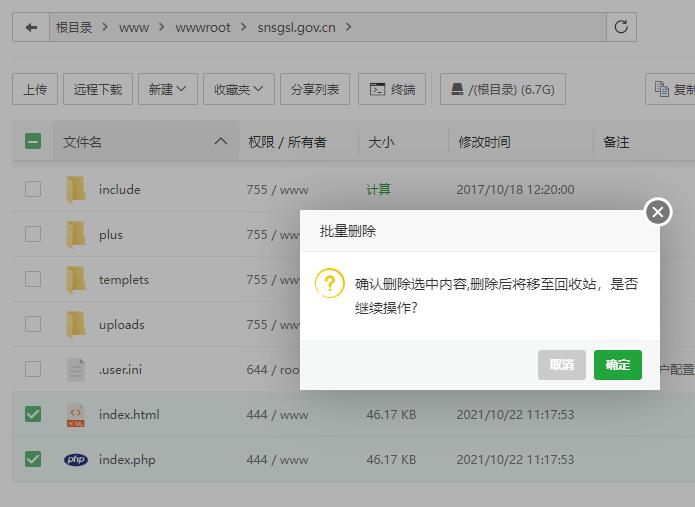Check the plus folder checkbox

pyautogui.click(x=33, y=234)
